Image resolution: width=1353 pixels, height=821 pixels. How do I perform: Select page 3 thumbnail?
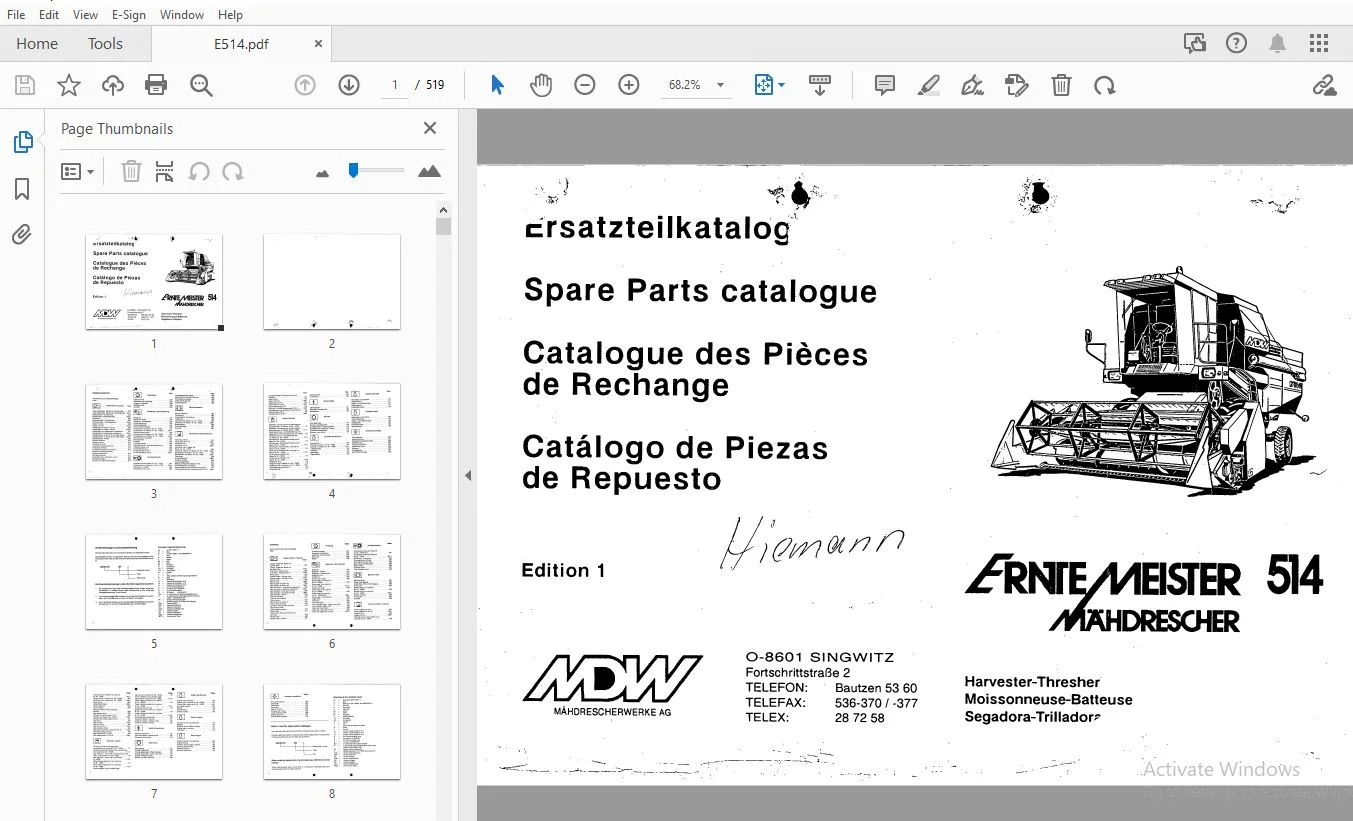pos(154,432)
